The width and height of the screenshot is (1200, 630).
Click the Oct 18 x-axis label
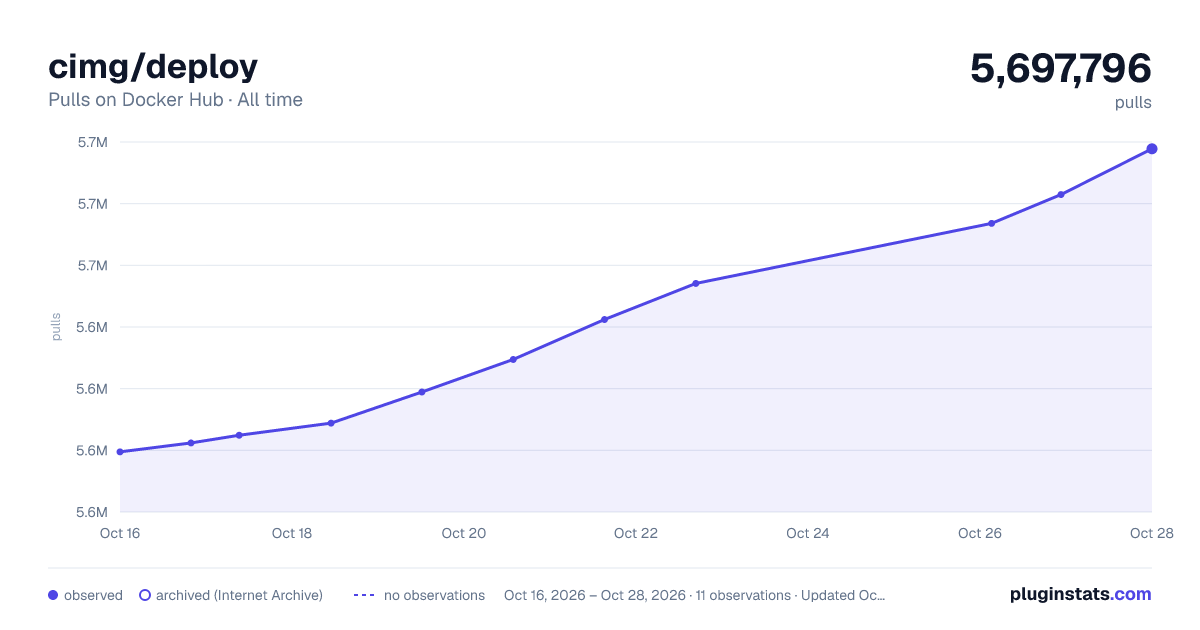click(292, 533)
